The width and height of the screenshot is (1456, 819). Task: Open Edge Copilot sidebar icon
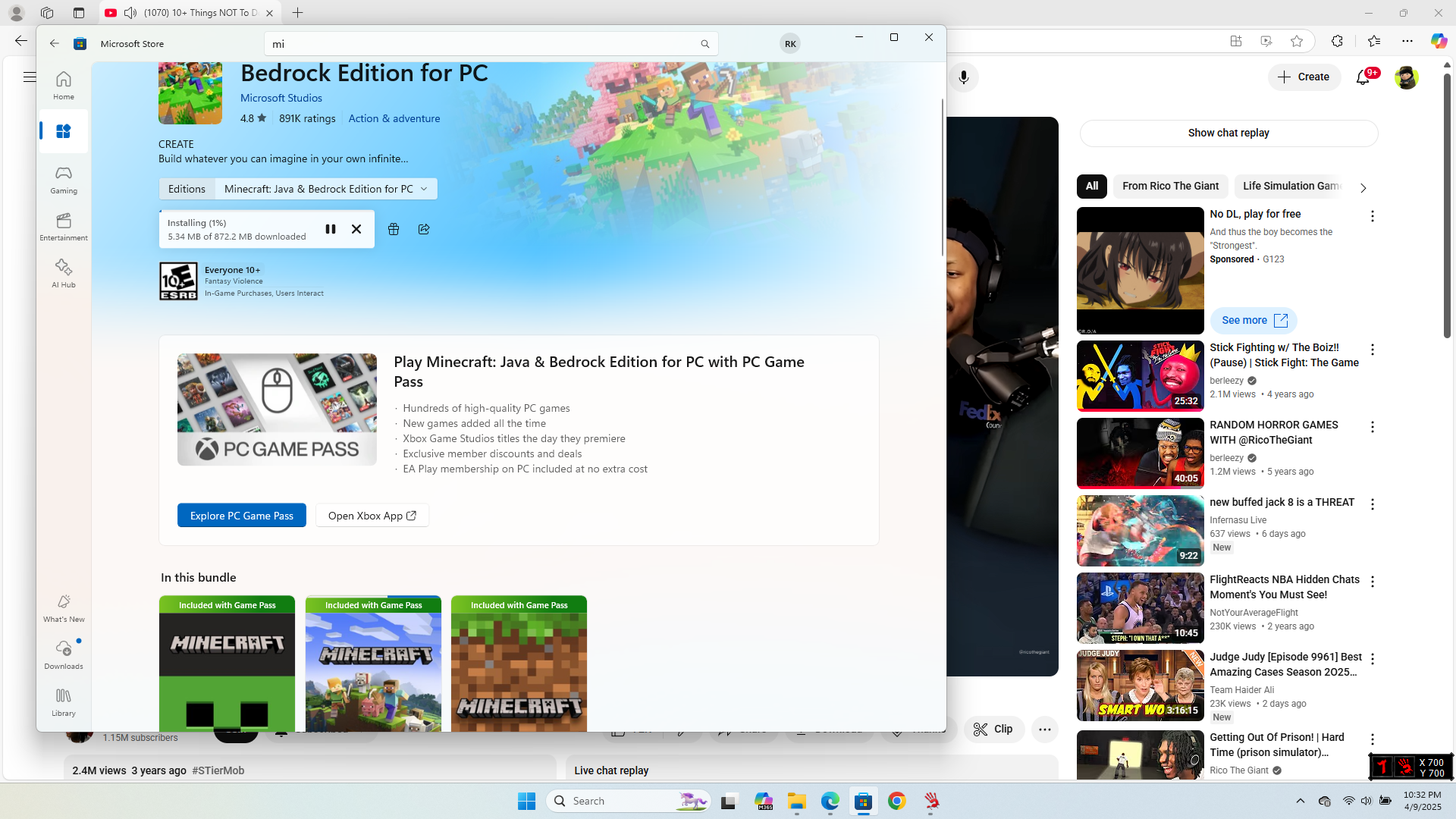pyautogui.click(x=1439, y=41)
